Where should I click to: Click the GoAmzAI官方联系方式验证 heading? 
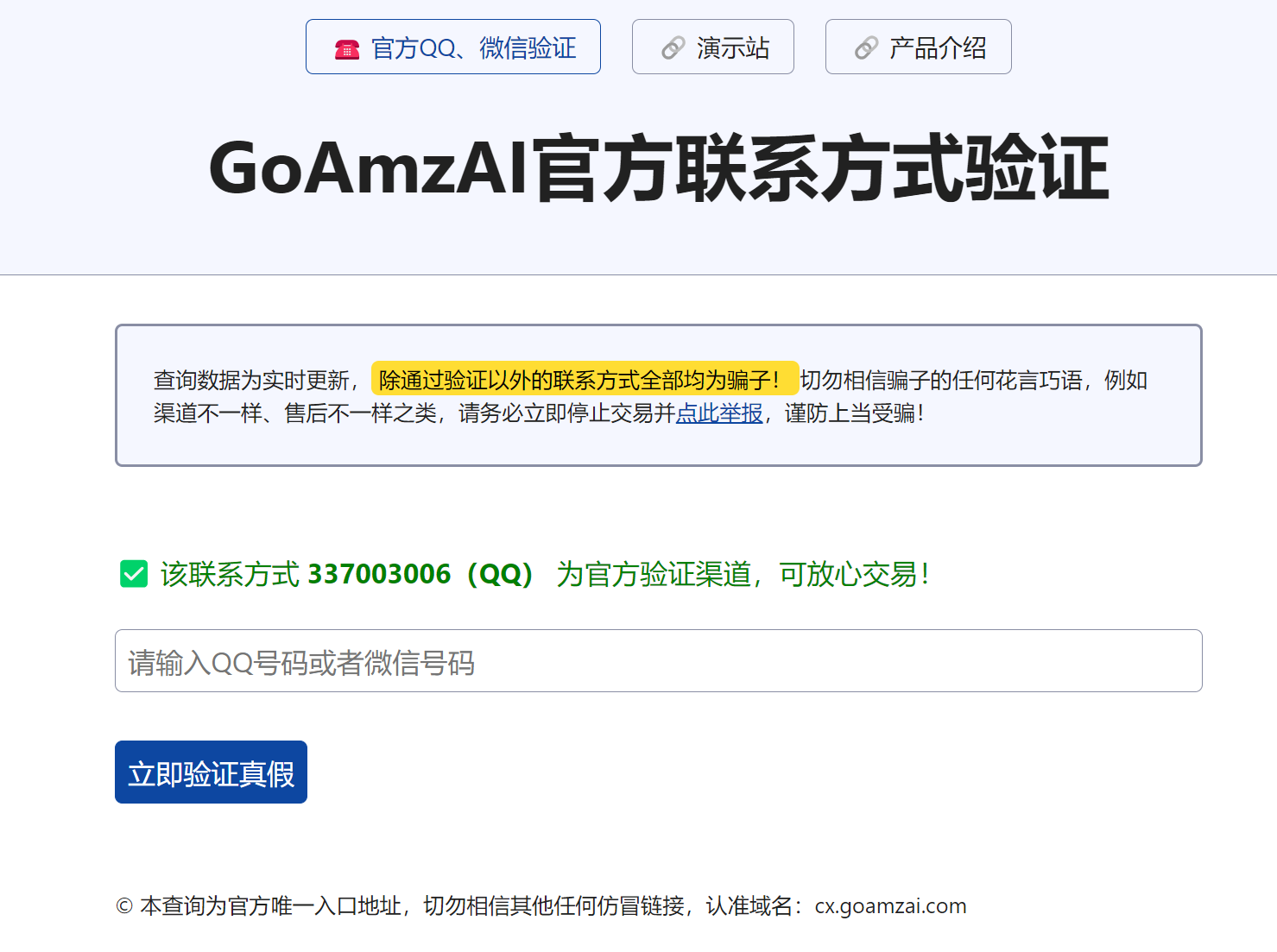click(659, 169)
